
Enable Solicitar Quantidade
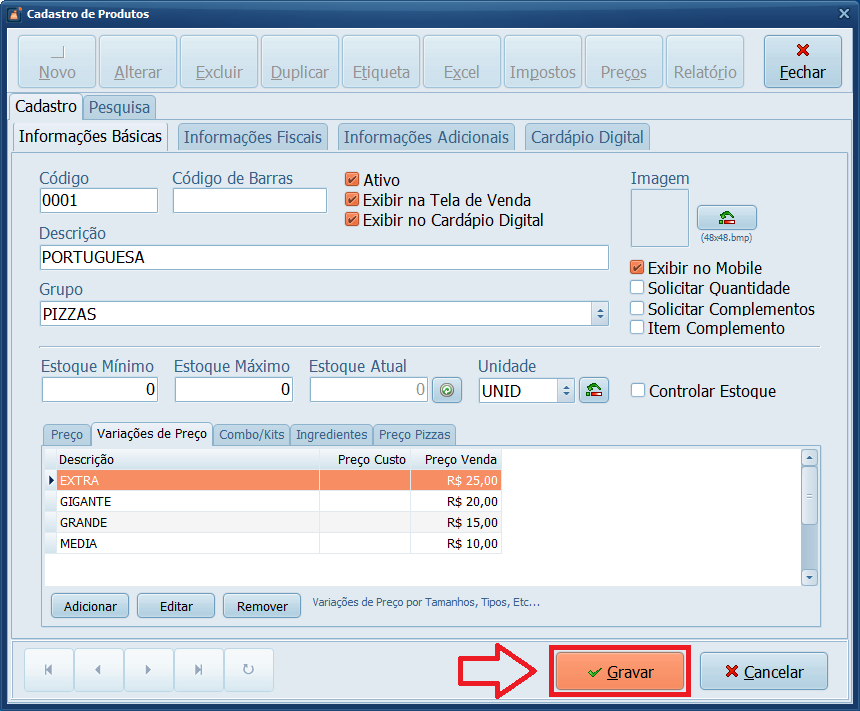point(637,287)
